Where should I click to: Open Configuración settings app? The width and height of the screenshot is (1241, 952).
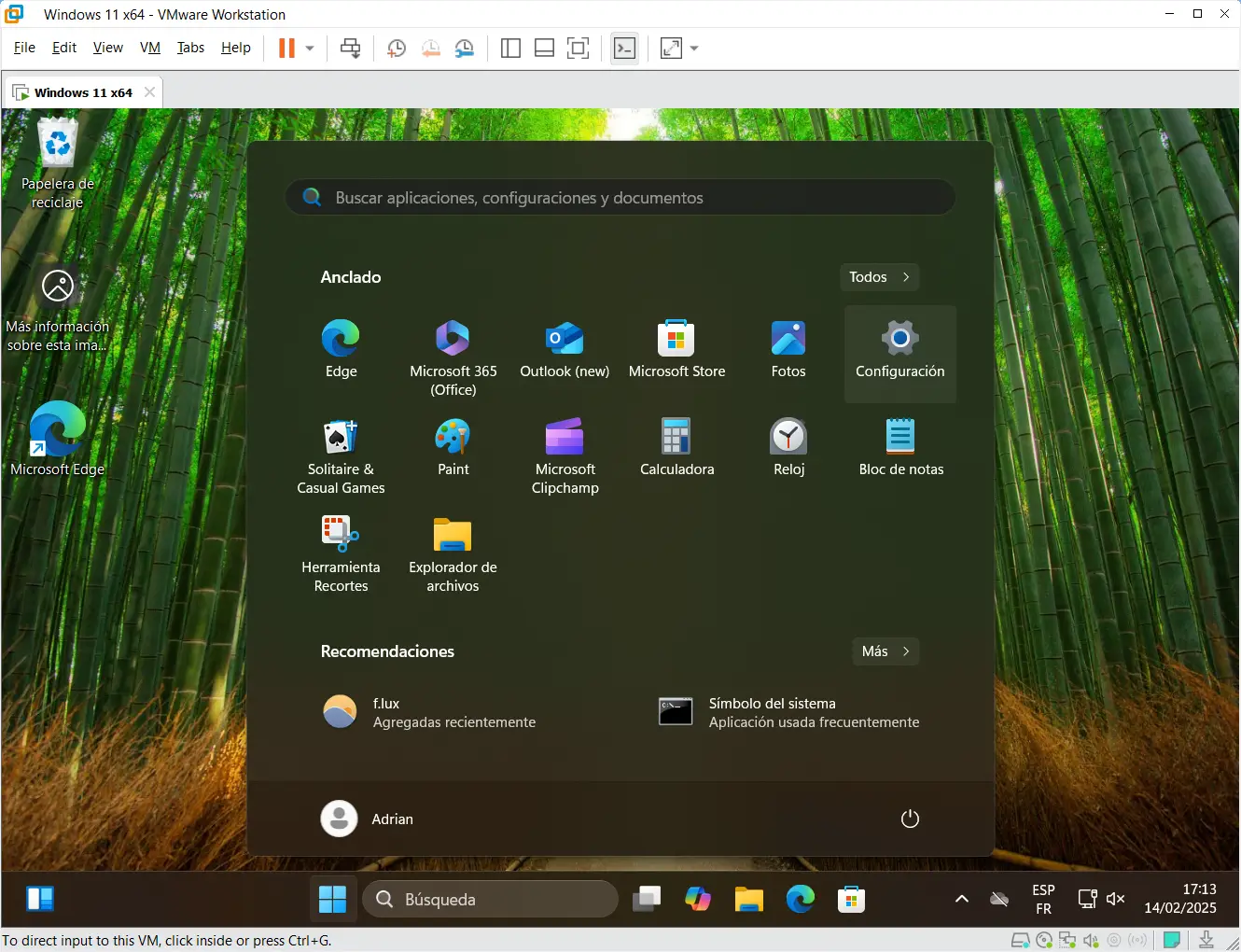pyautogui.click(x=900, y=354)
